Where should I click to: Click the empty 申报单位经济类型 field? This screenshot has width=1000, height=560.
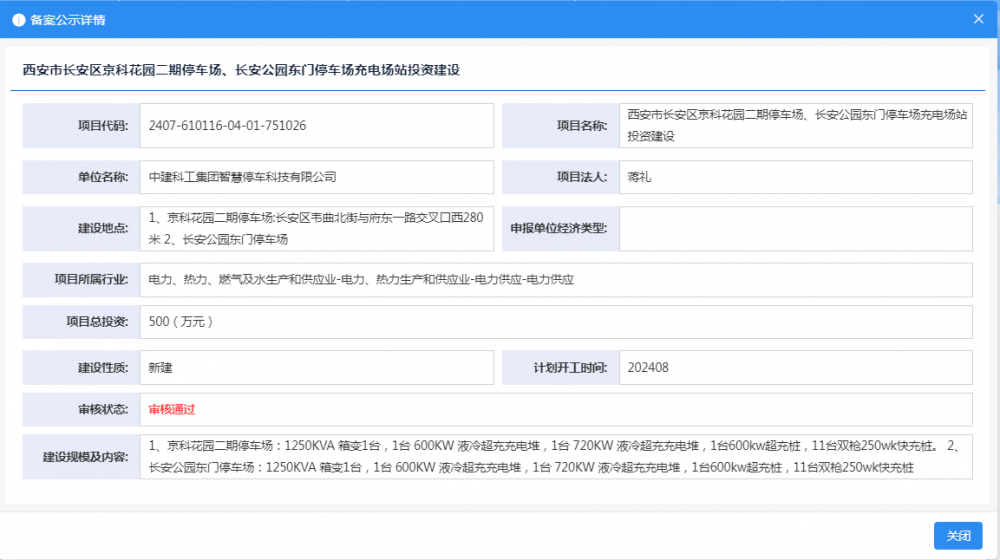point(795,228)
